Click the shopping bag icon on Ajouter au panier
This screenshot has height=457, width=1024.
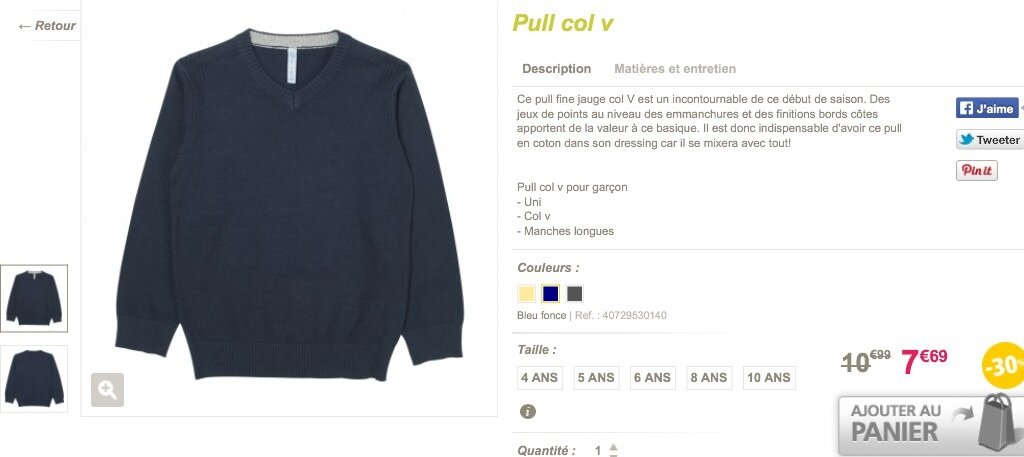(998, 422)
